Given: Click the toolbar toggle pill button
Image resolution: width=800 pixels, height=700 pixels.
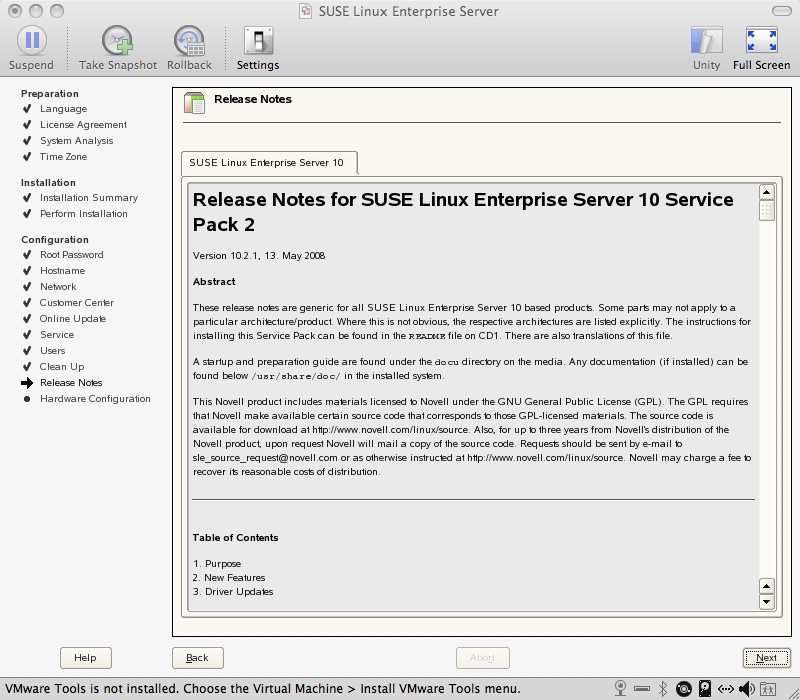Looking at the screenshot, I should coord(782,11).
